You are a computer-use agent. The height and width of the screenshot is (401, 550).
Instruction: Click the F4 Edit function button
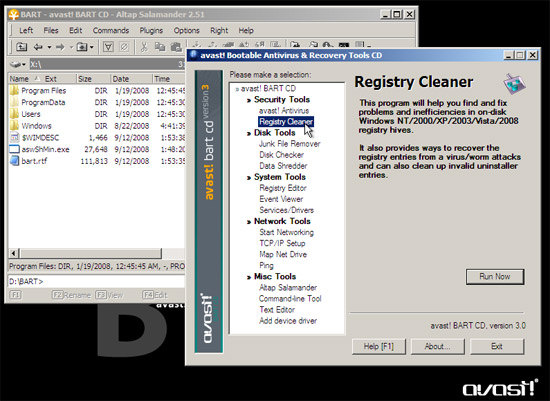point(154,295)
